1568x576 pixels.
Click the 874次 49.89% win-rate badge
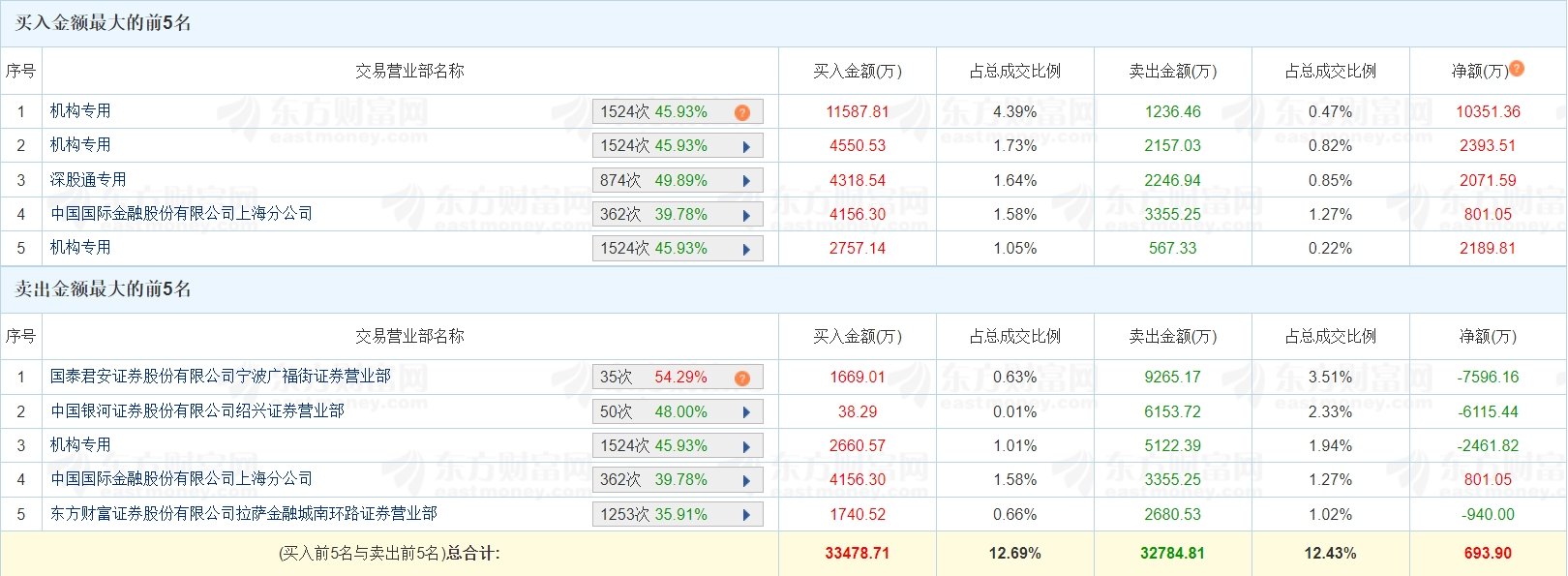click(654, 181)
